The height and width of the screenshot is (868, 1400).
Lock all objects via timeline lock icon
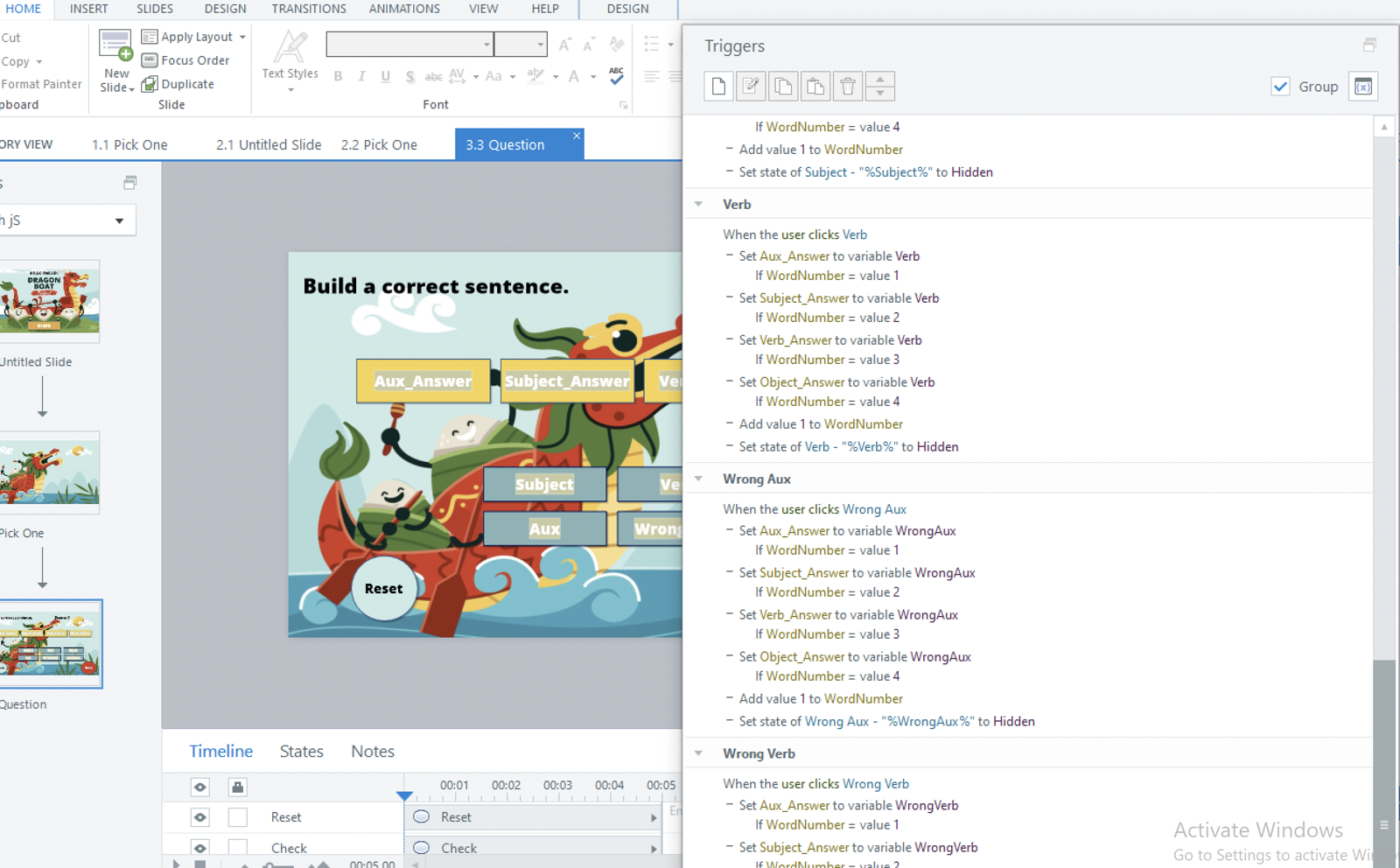pyautogui.click(x=237, y=787)
